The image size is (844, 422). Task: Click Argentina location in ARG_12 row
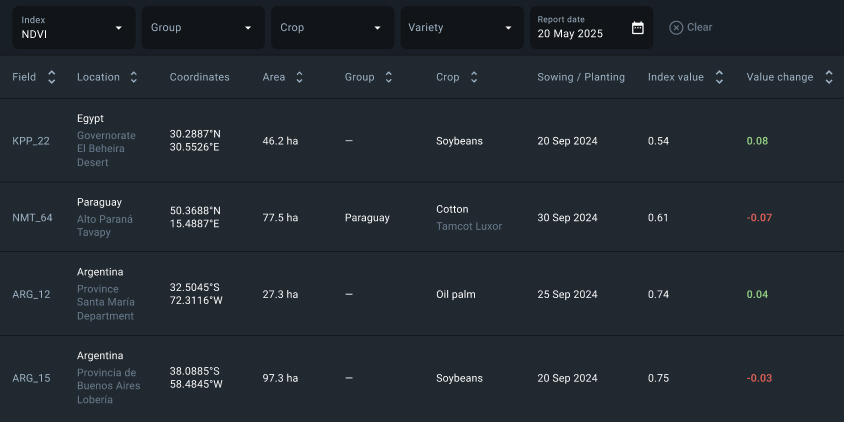(100, 272)
